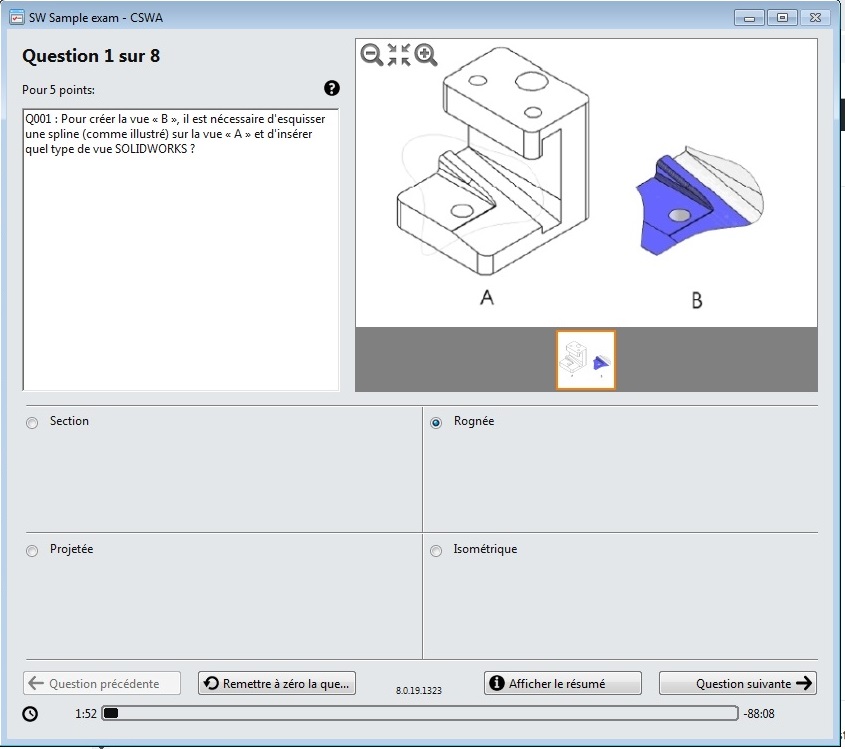Minimize the SW Sample exam window
Image resolution: width=845 pixels, height=749 pixels.
pos(749,18)
